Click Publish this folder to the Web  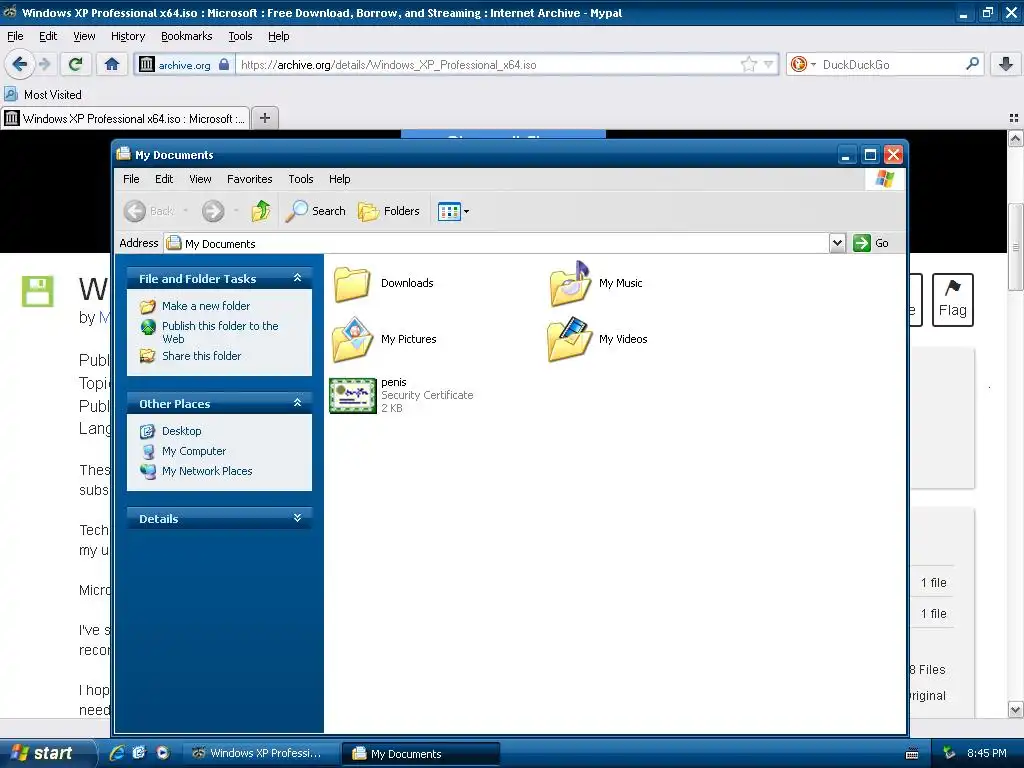pyautogui.click(x=220, y=332)
